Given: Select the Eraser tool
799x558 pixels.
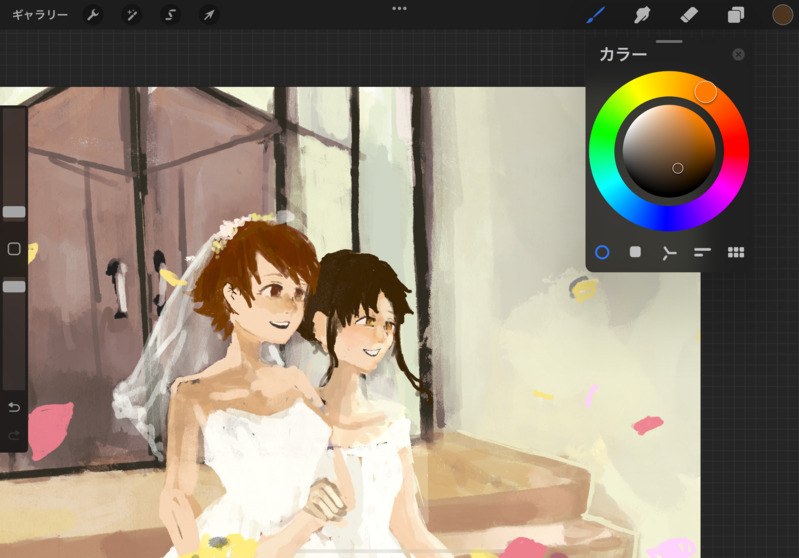Looking at the screenshot, I should (x=689, y=15).
